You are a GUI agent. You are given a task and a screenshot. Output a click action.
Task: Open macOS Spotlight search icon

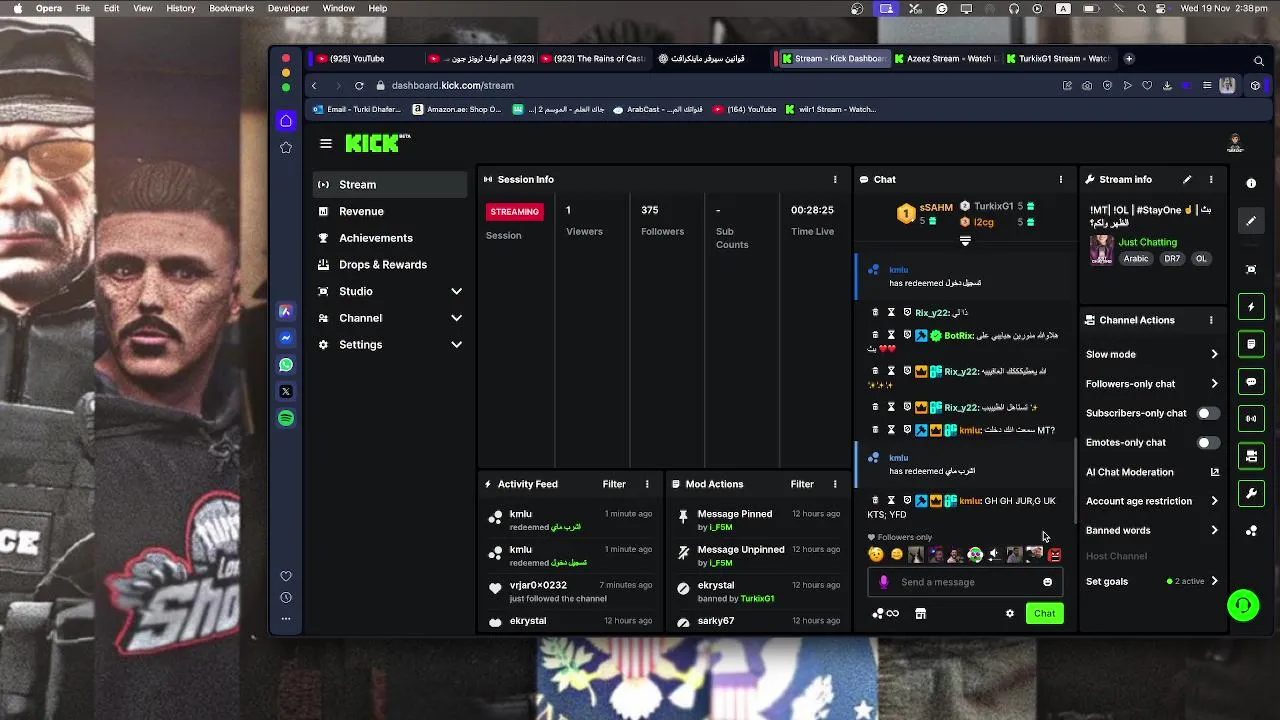(x=1141, y=8)
